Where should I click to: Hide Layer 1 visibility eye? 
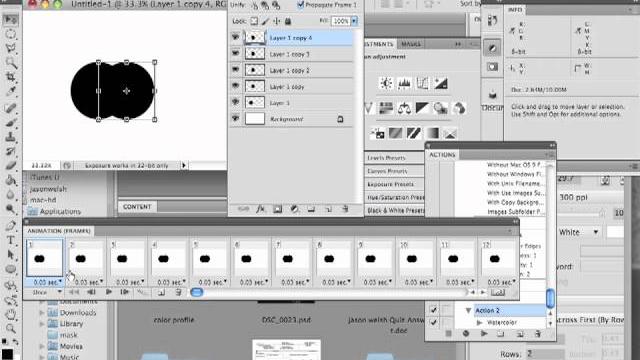click(236, 102)
